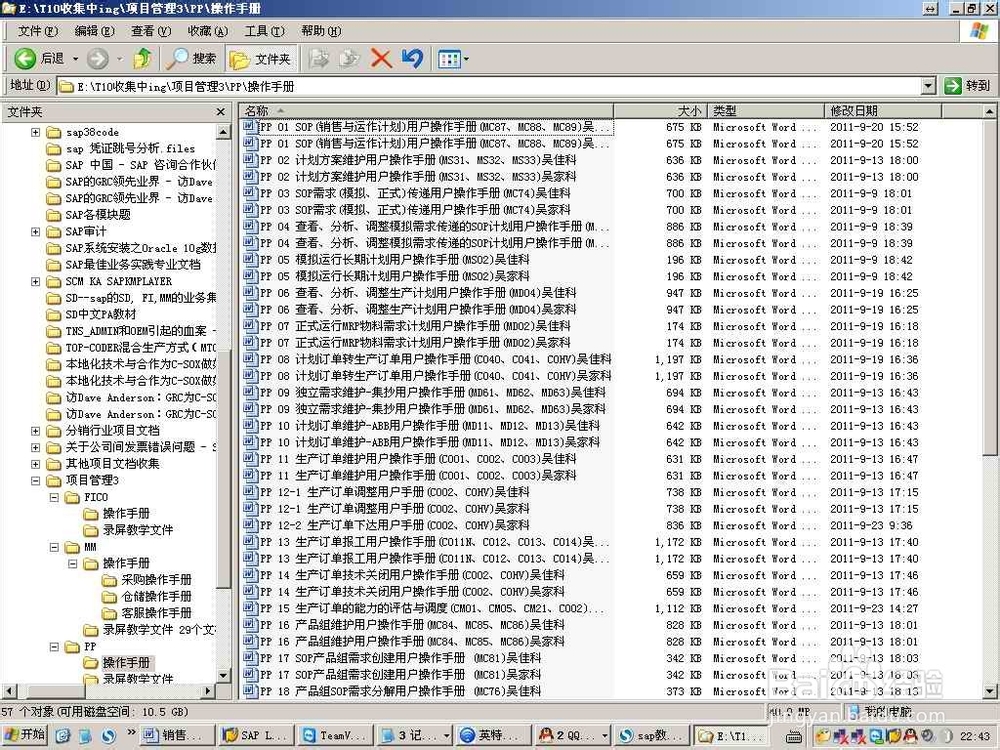Open the 文件(F) menu

tap(38, 31)
